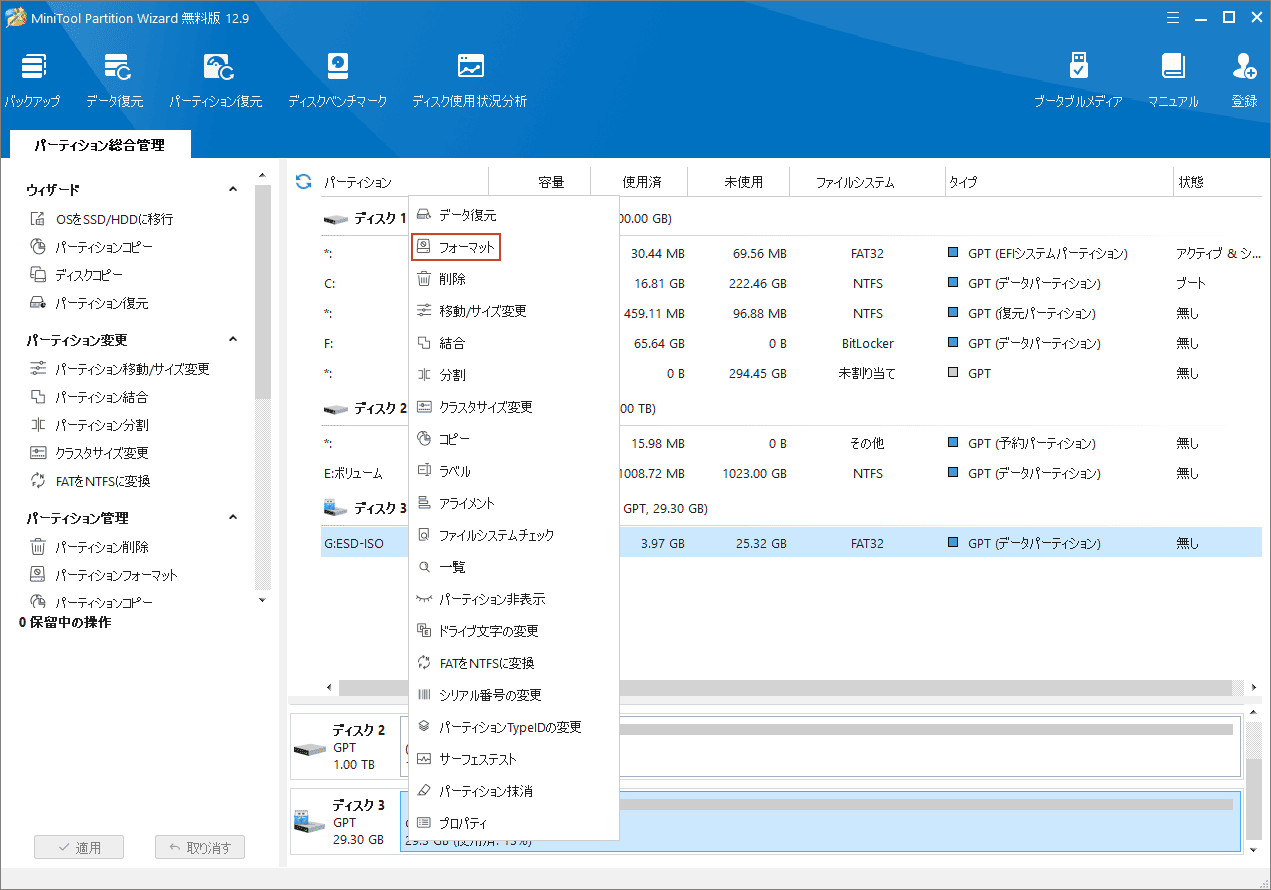The image size is (1271, 890).
Task: Click the left sidebar vertical scrollbar
Action: [262, 292]
